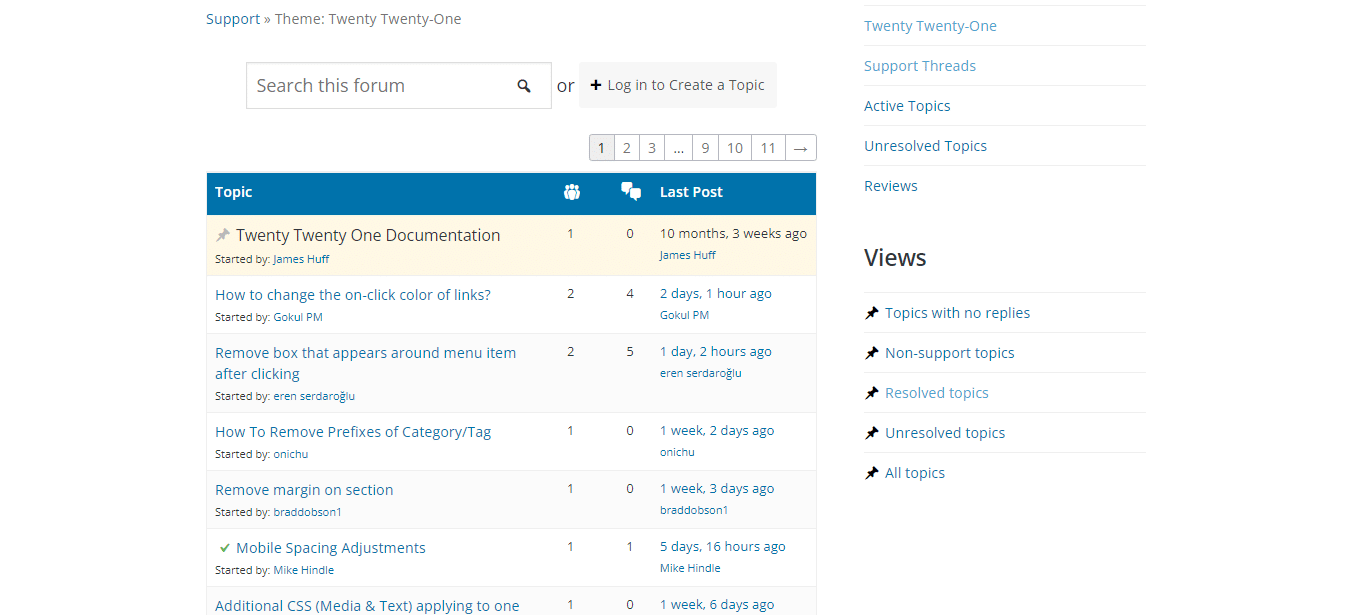Open the Support breadcrumb link
The width and height of the screenshot is (1355, 615).
tap(232, 18)
